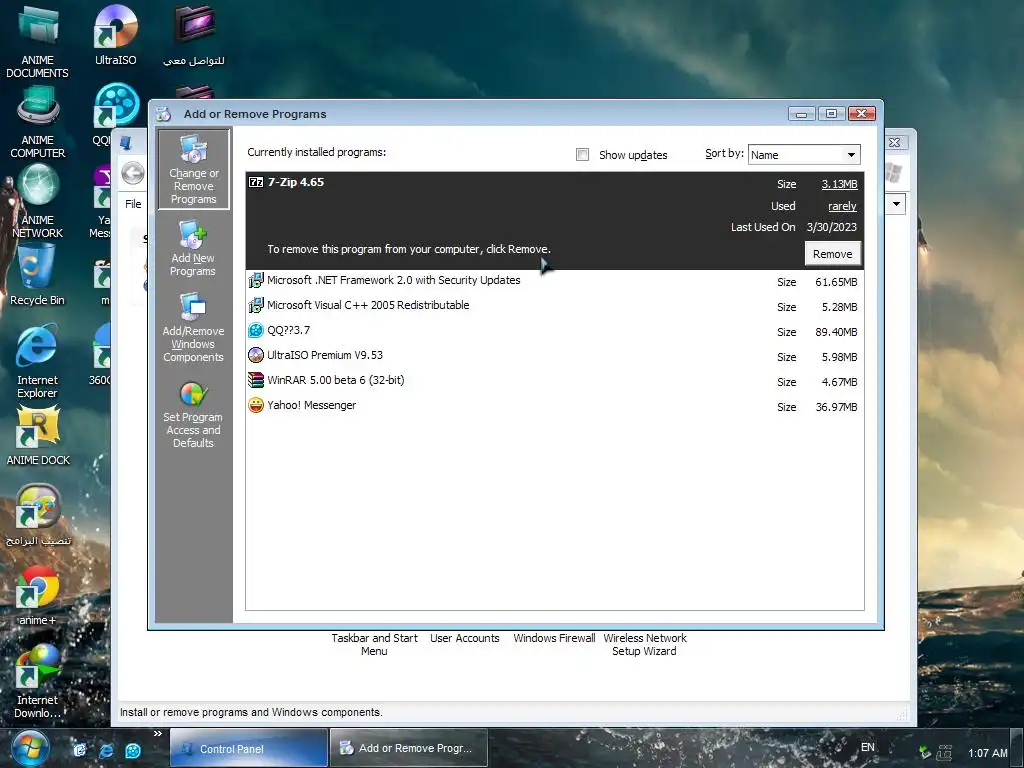This screenshot has height=768, width=1024.
Task: Enable the Show updates checkbox
Action: tap(582, 155)
